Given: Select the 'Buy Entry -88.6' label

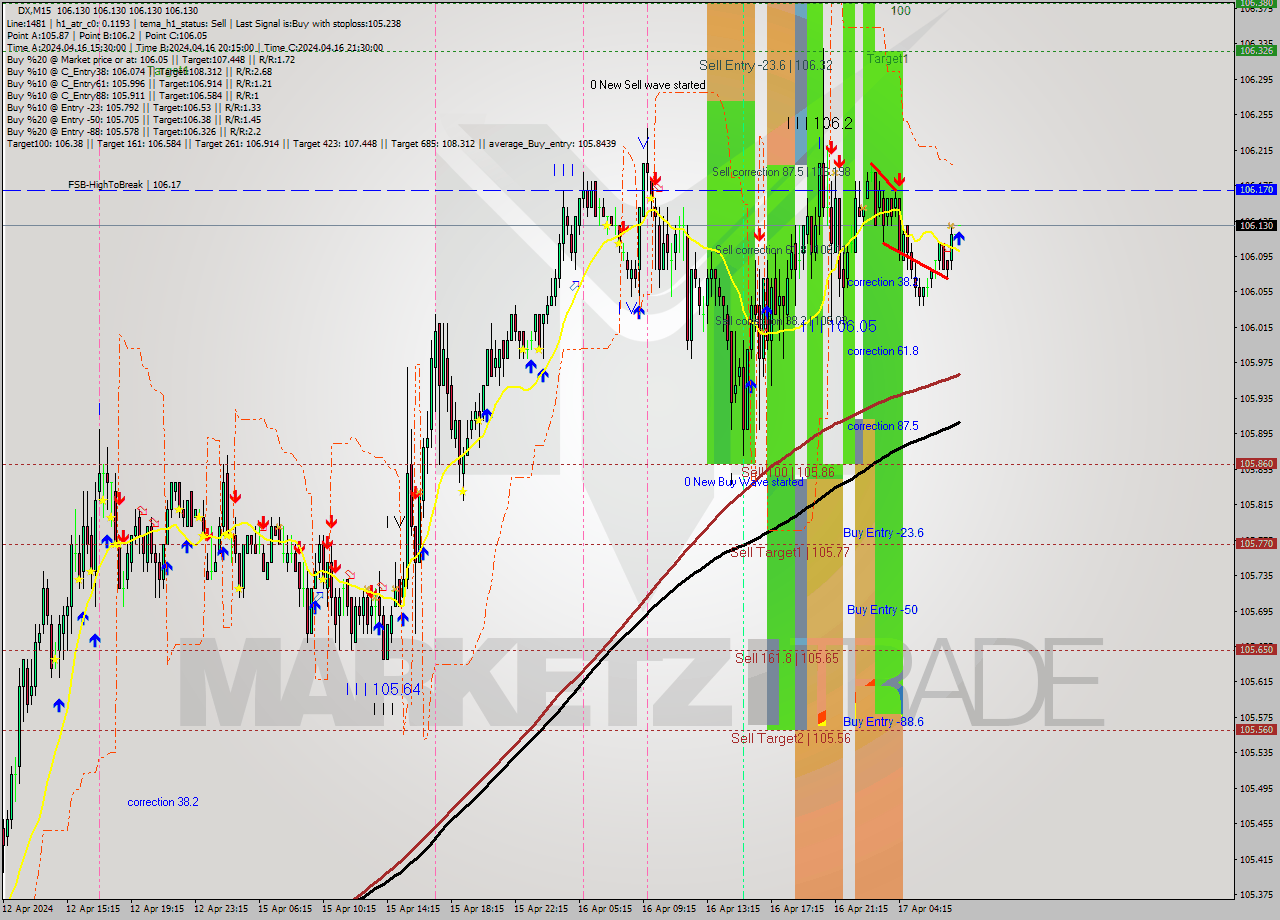Looking at the screenshot, I should tap(883, 722).
